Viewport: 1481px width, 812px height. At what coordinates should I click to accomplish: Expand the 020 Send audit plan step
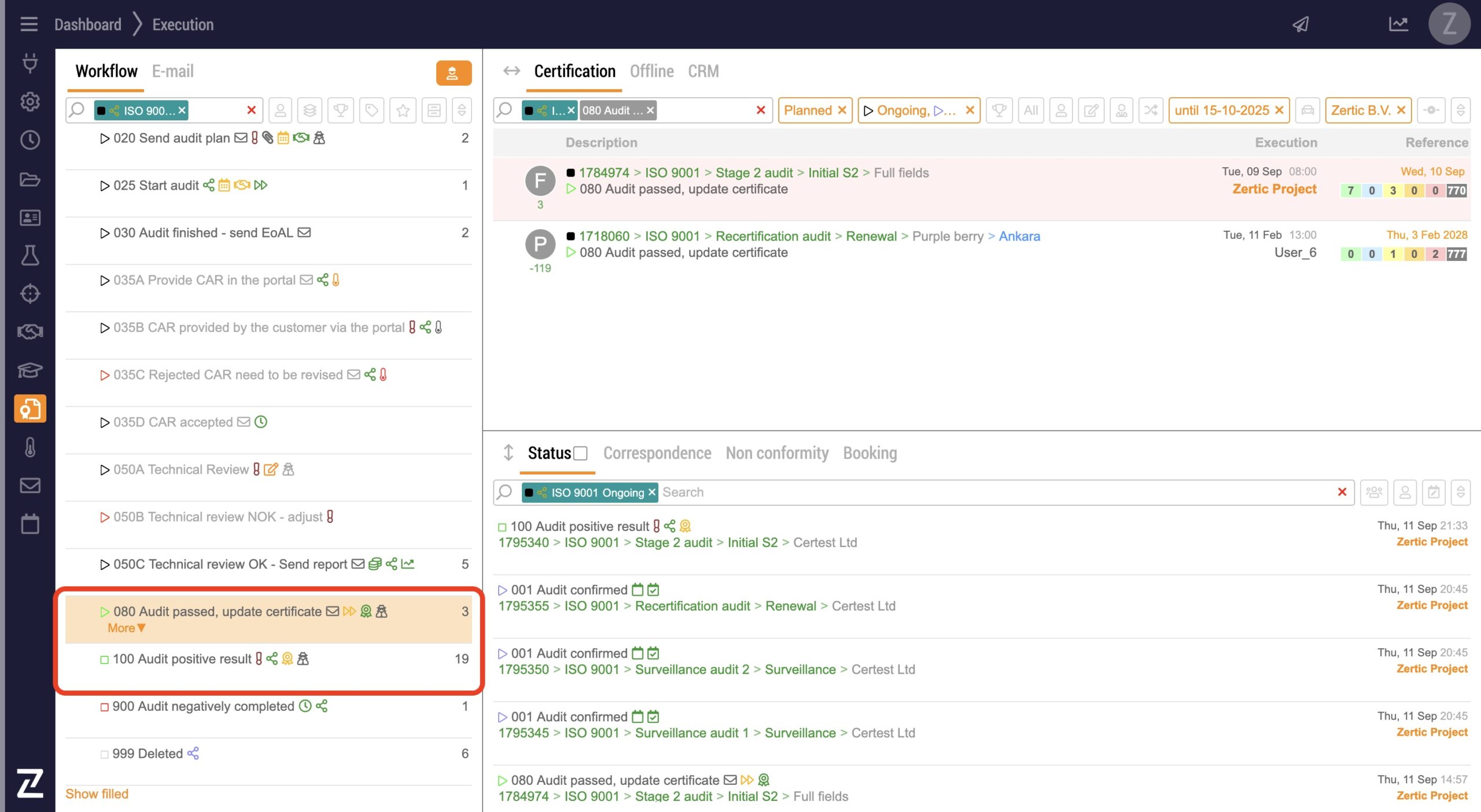[105, 139]
